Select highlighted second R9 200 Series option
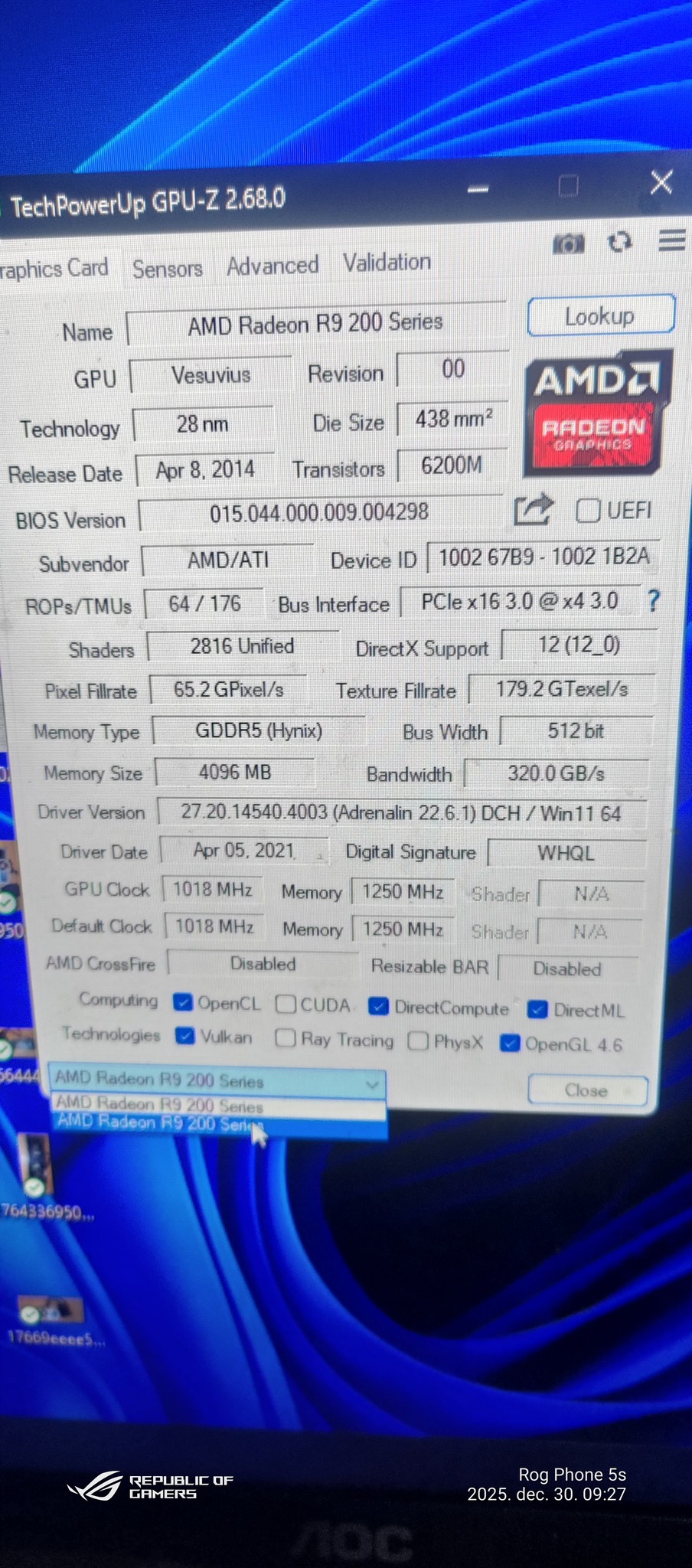 coord(220,1124)
